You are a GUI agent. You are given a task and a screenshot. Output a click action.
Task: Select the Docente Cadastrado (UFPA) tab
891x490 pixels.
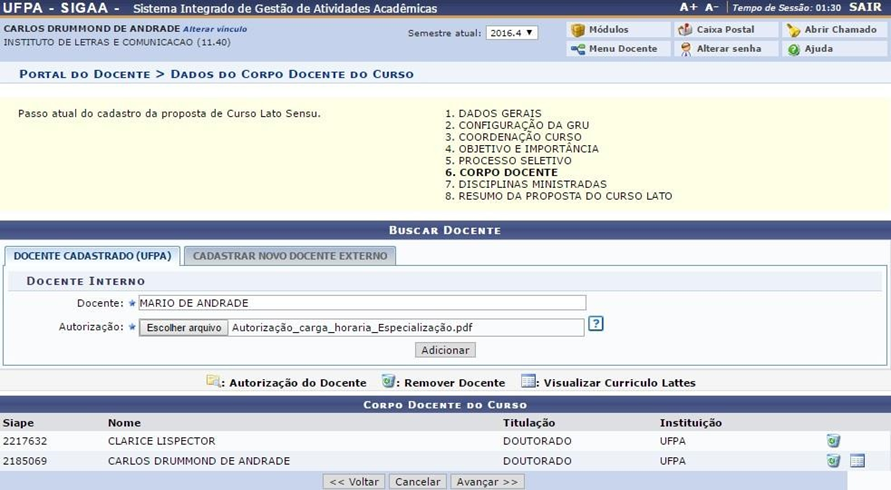[92, 256]
